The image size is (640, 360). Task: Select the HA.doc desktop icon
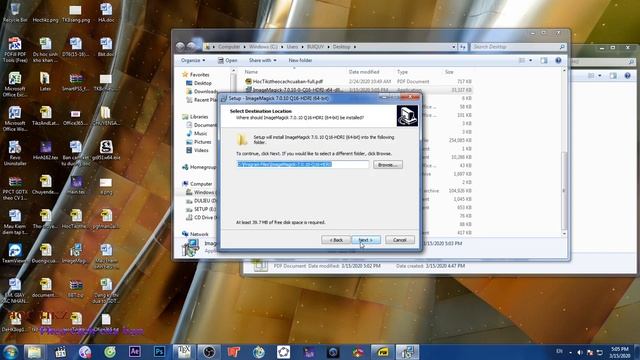click(x=106, y=12)
